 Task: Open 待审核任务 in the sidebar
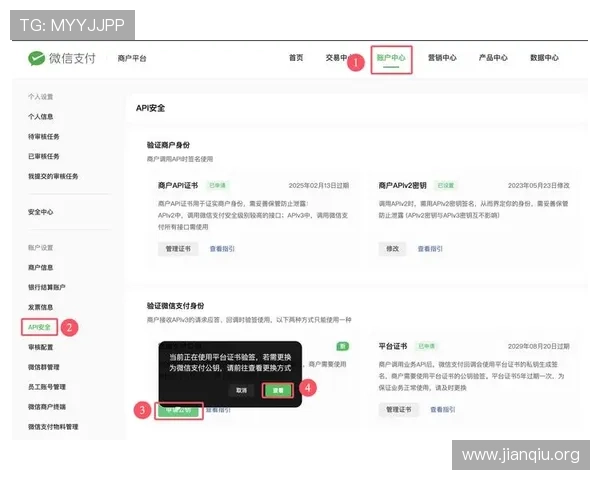pos(44,137)
